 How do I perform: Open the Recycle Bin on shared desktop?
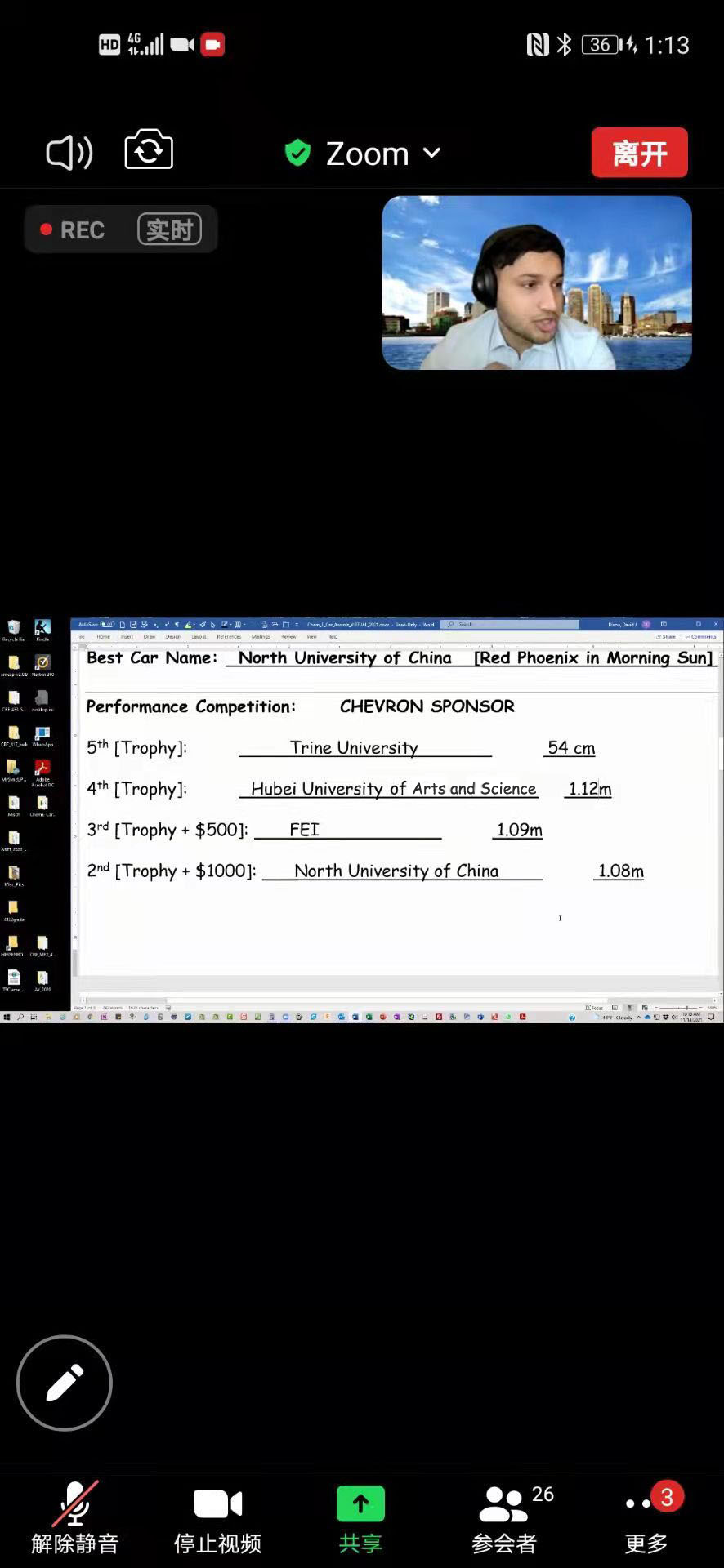14,630
